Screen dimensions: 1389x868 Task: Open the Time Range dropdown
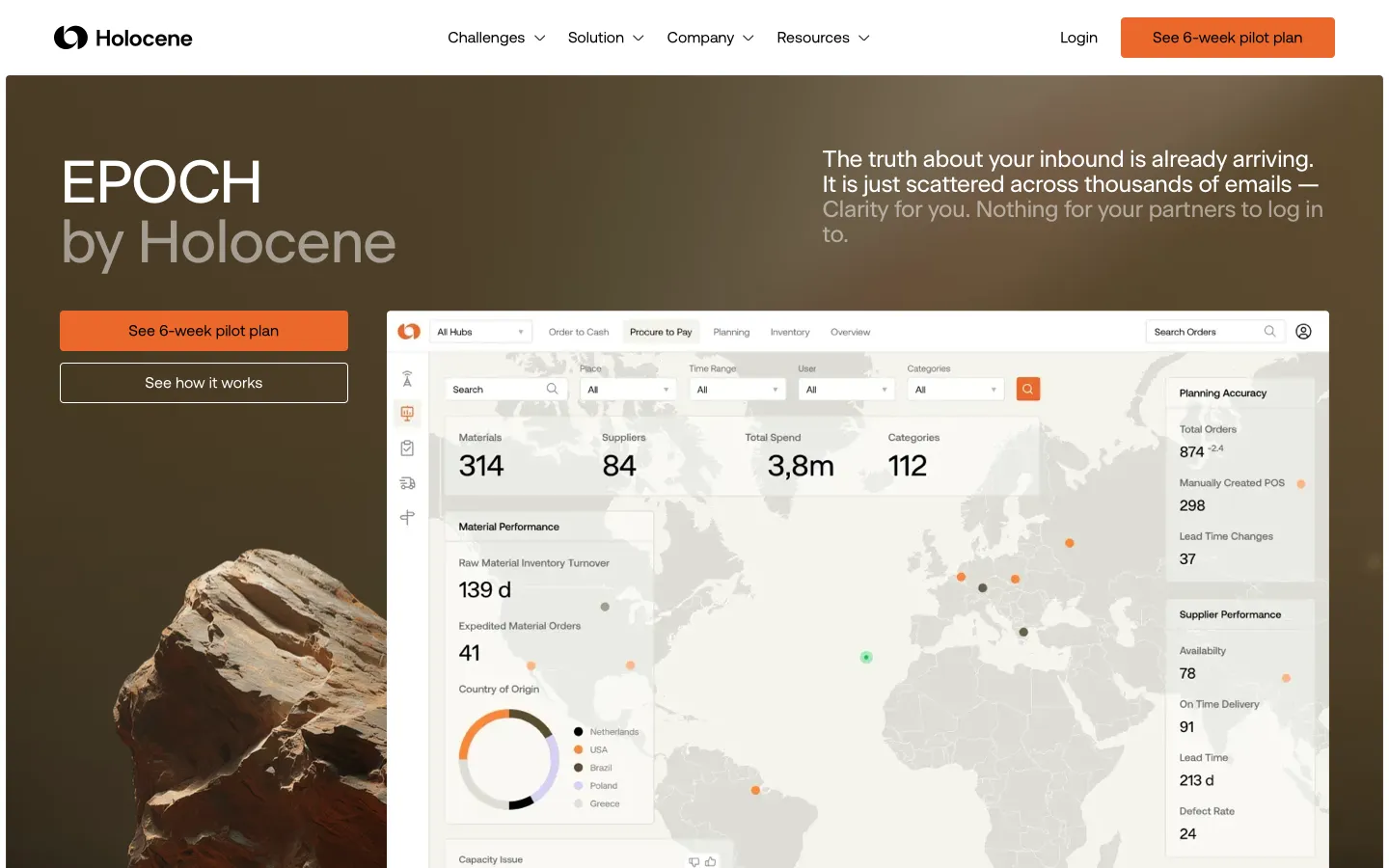click(737, 390)
